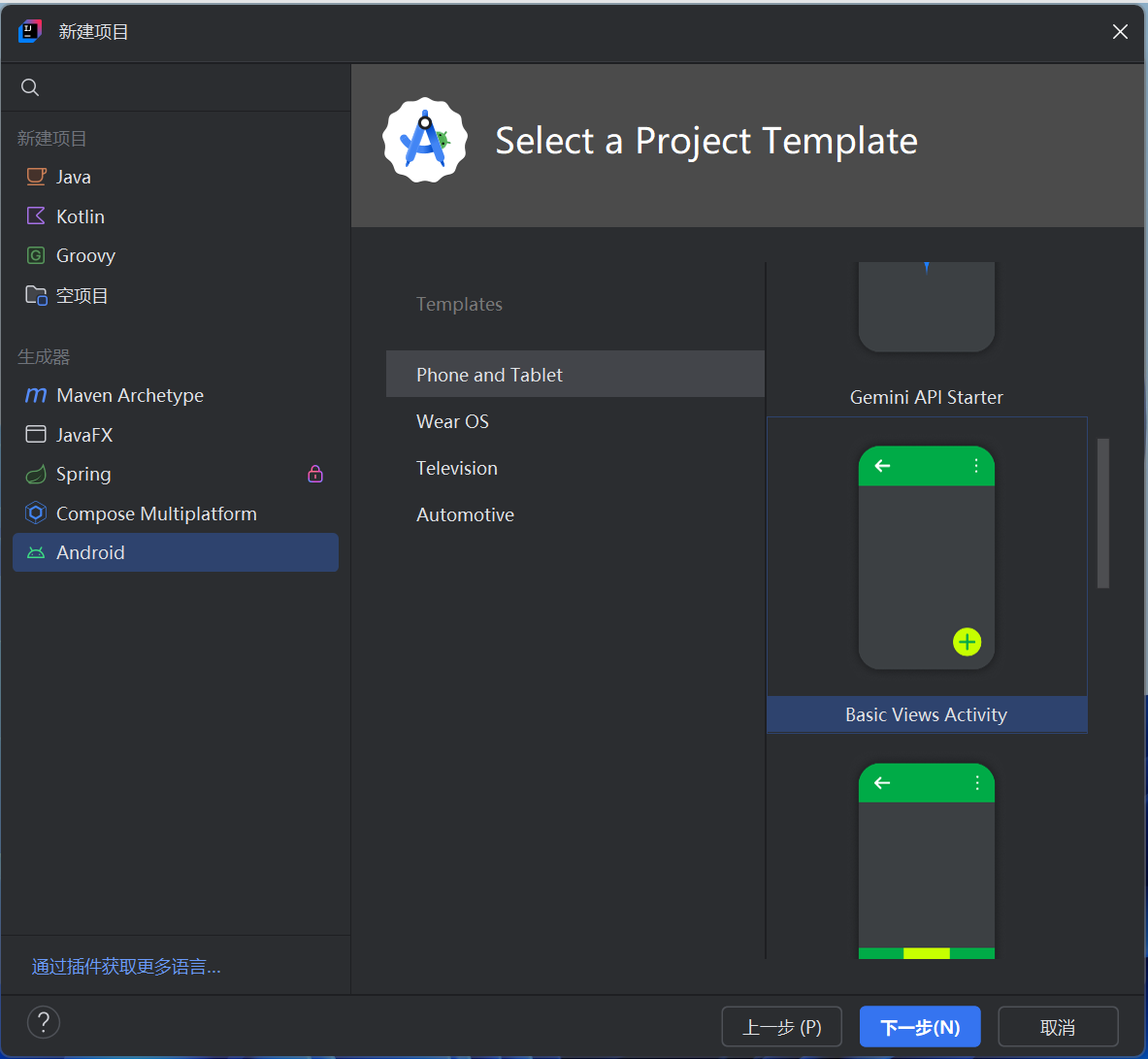1148x1059 pixels.
Task: Click the Kotlin logo icon
Action: (x=36, y=216)
